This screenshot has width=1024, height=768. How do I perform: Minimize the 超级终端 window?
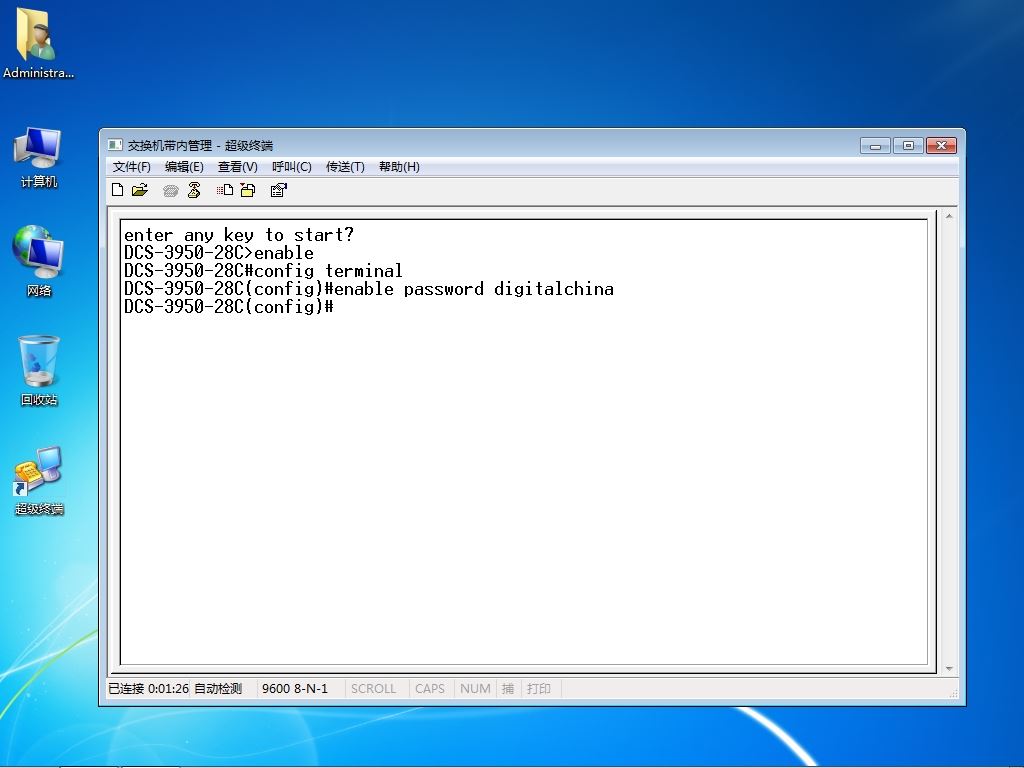coord(875,145)
